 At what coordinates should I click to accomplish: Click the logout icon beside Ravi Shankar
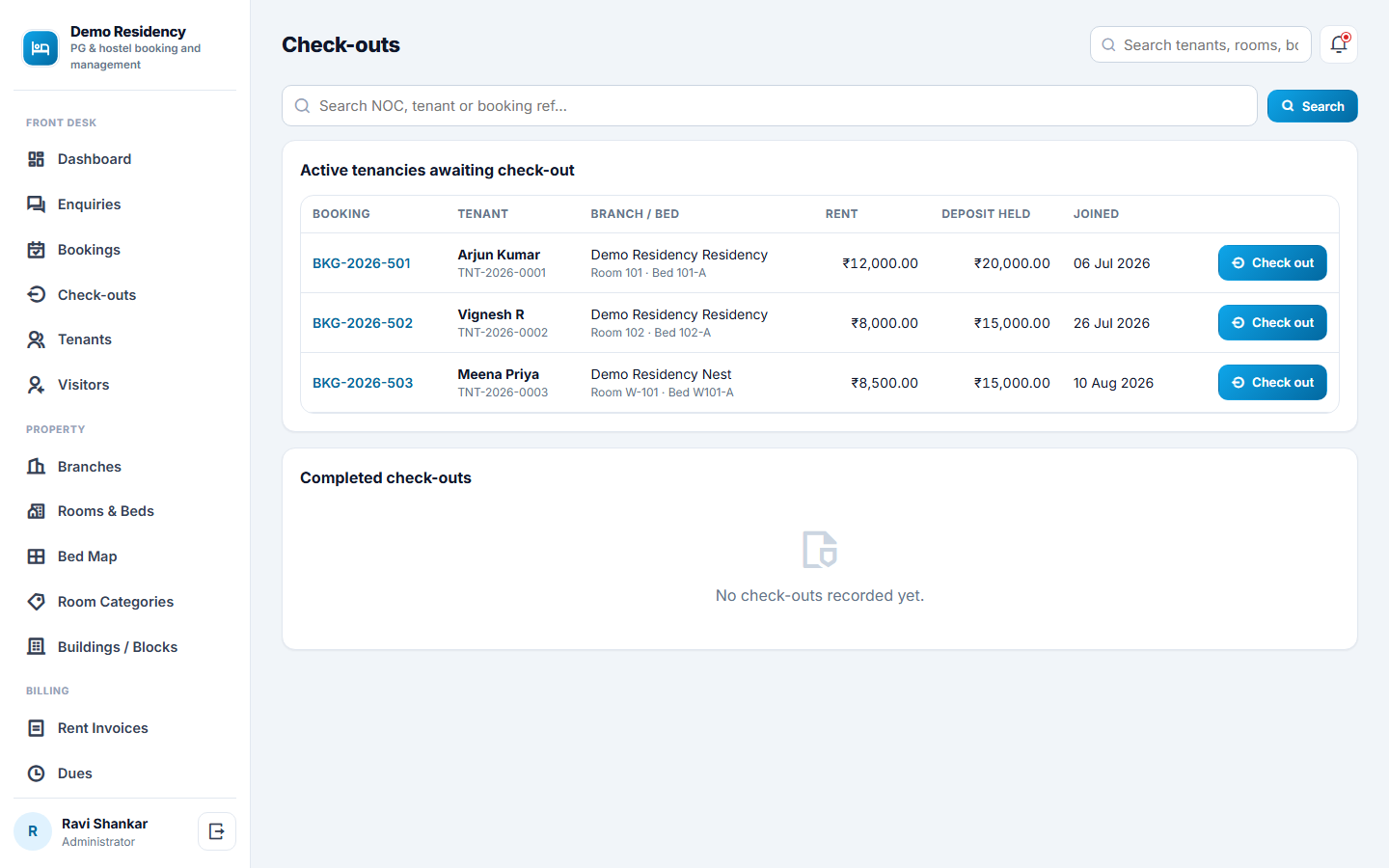tap(217, 831)
